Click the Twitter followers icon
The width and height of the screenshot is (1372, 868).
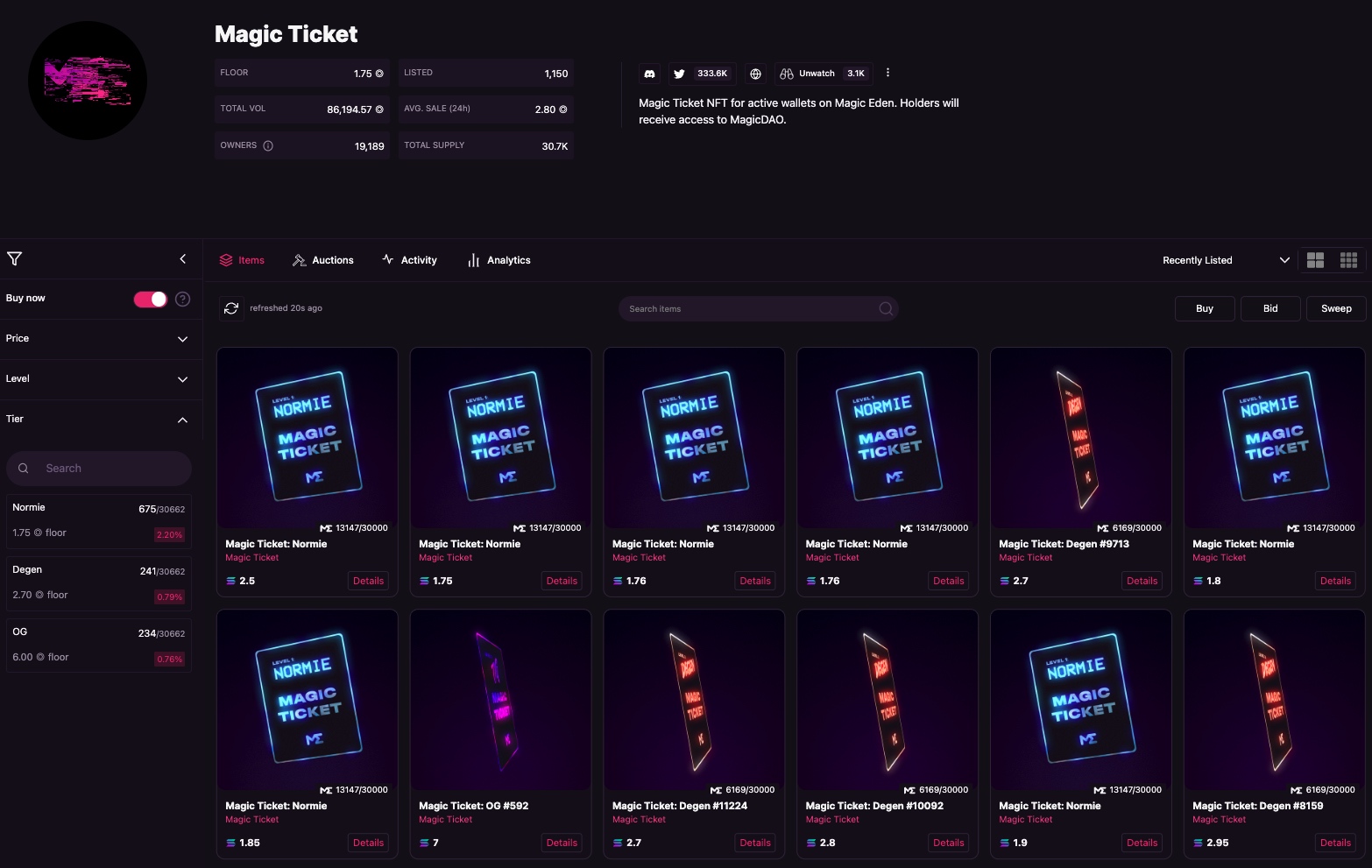pyautogui.click(x=679, y=74)
